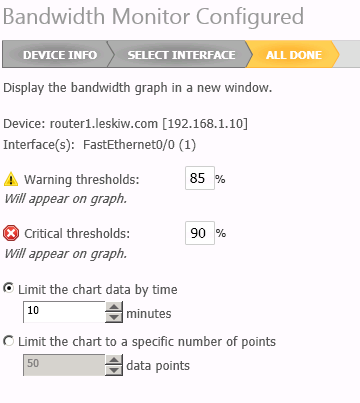
Task: Click the yellow warning triangle icon
Action: click(11, 179)
